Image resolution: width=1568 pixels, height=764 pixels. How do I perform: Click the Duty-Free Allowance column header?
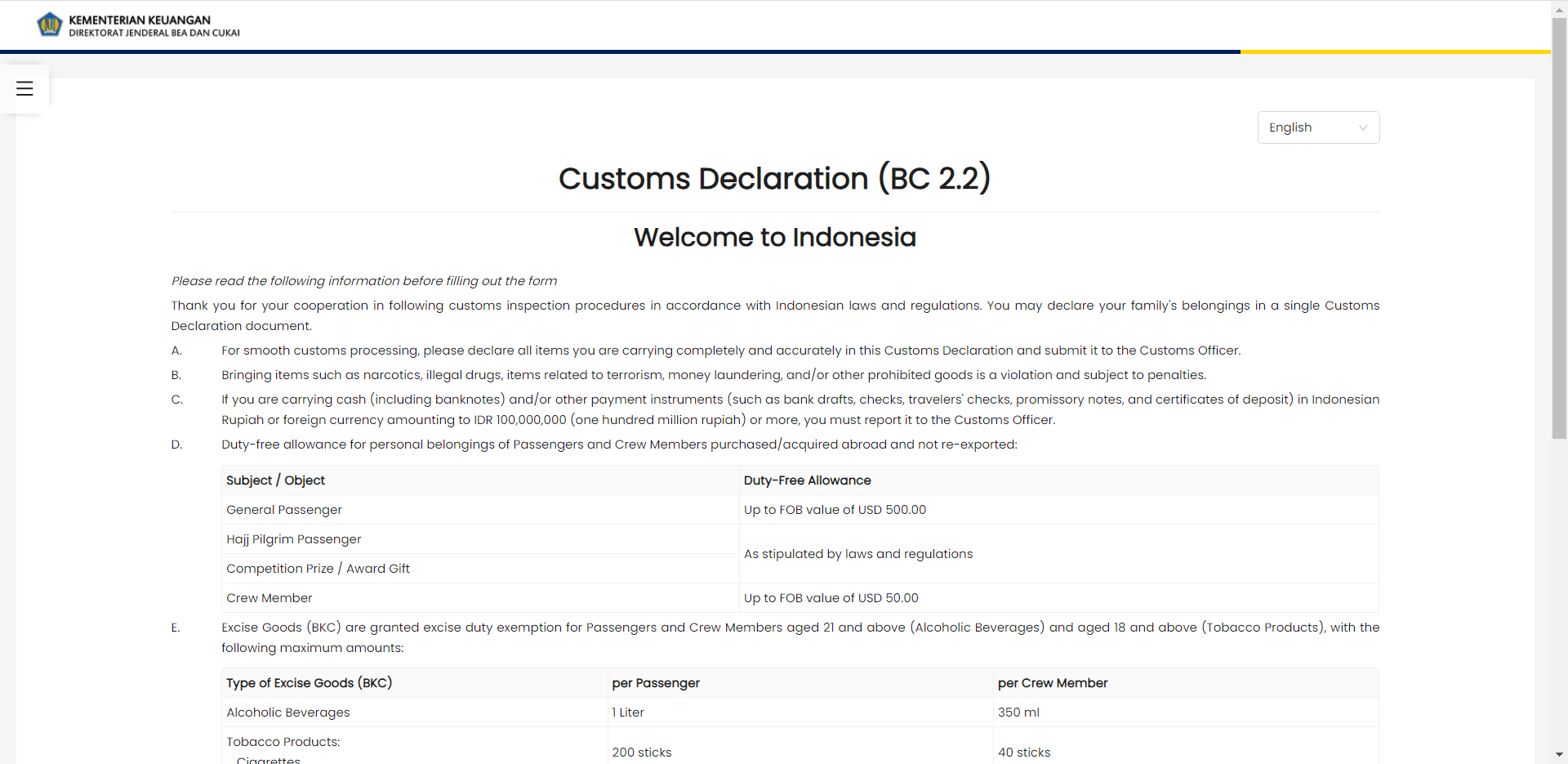point(807,480)
